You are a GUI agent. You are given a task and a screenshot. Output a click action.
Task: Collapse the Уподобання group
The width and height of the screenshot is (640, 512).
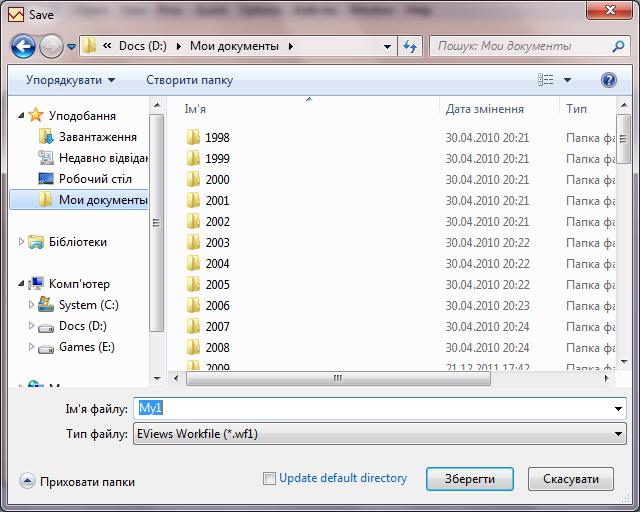click(21, 116)
